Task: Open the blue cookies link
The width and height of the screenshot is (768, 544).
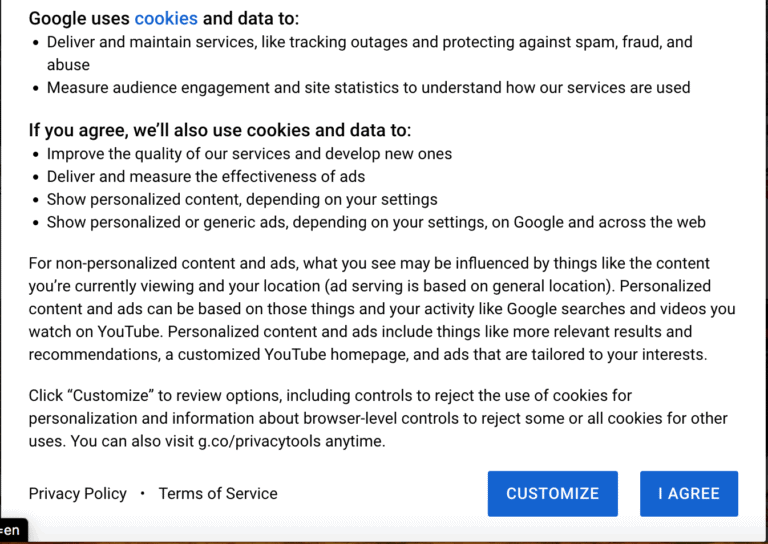Action: pos(166,18)
